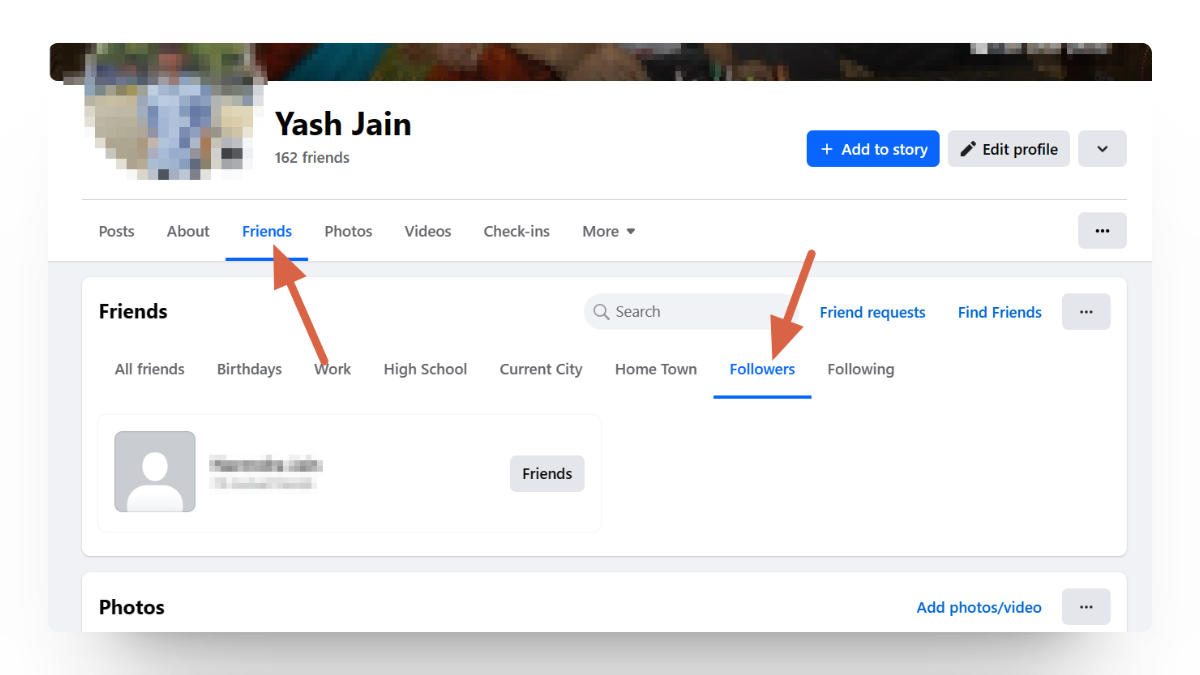
Task: Click the search magnifier icon in Friends search
Action: [600, 311]
